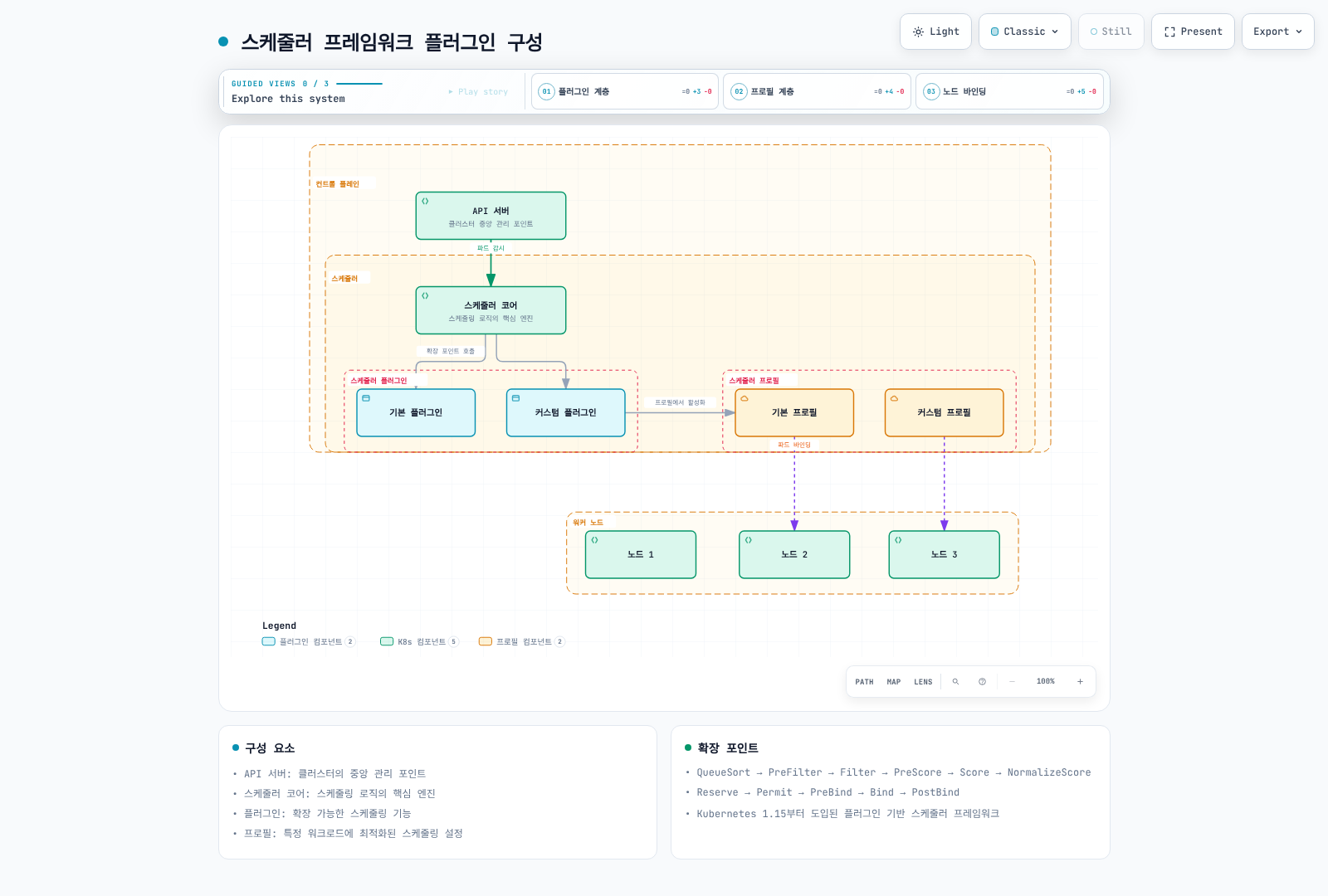Click the Reserve → Permit line
Viewport: 1328px width, 896px height.
point(828,792)
